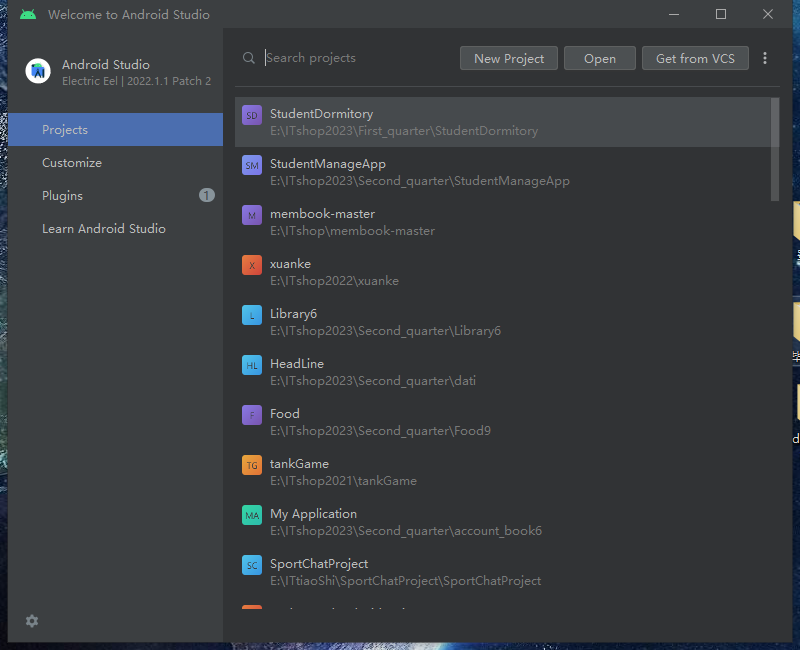Click the X xuanke project icon
This screenshot has height=650, width=800.
[252, 265]
